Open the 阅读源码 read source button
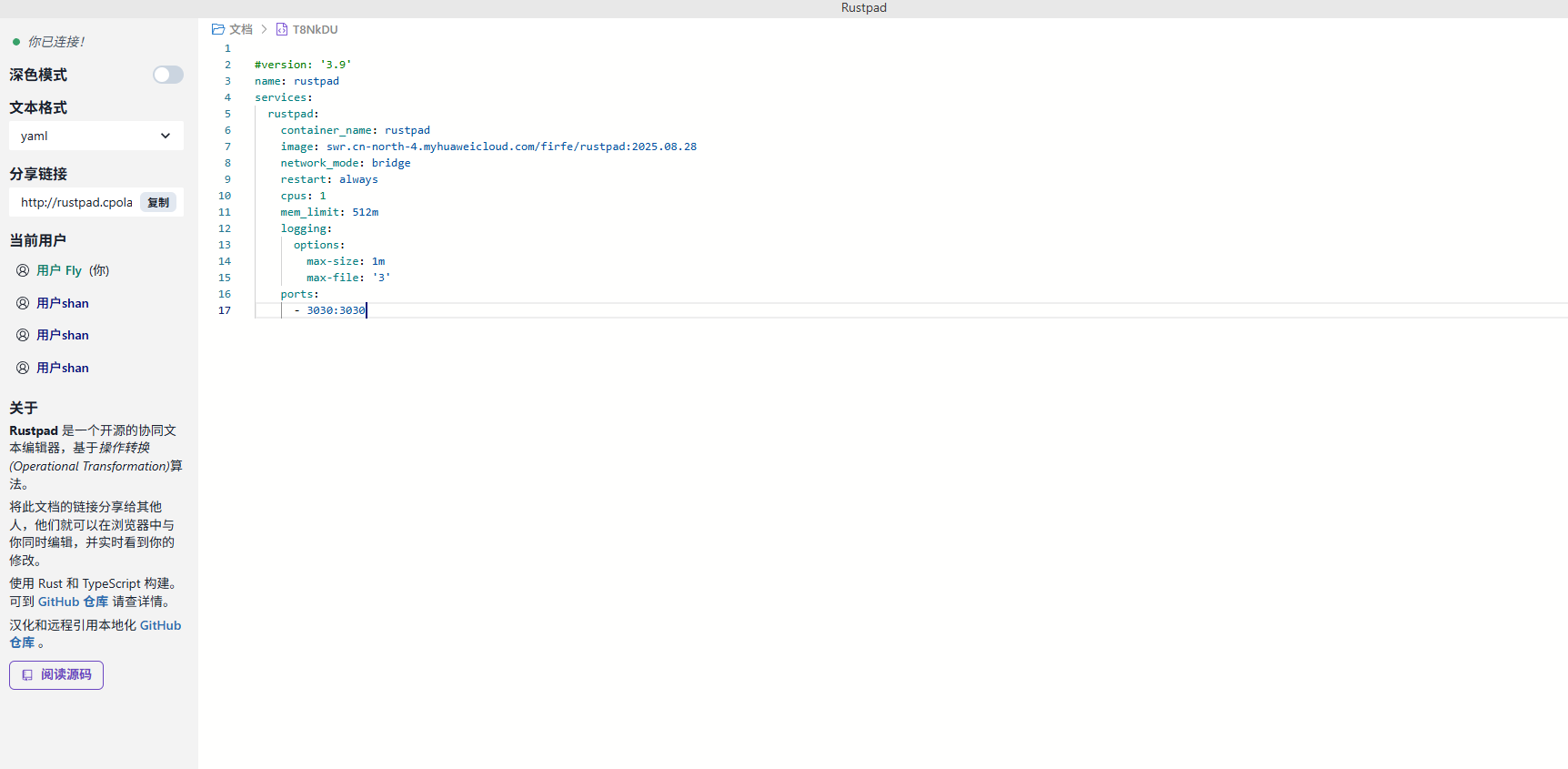 coord(56,675)
